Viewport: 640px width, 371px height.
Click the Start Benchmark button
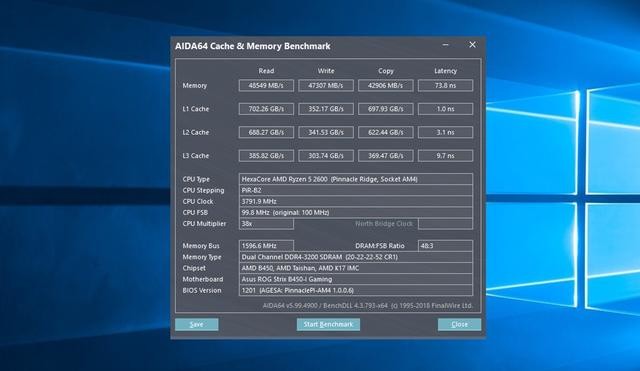coord(328,324)
